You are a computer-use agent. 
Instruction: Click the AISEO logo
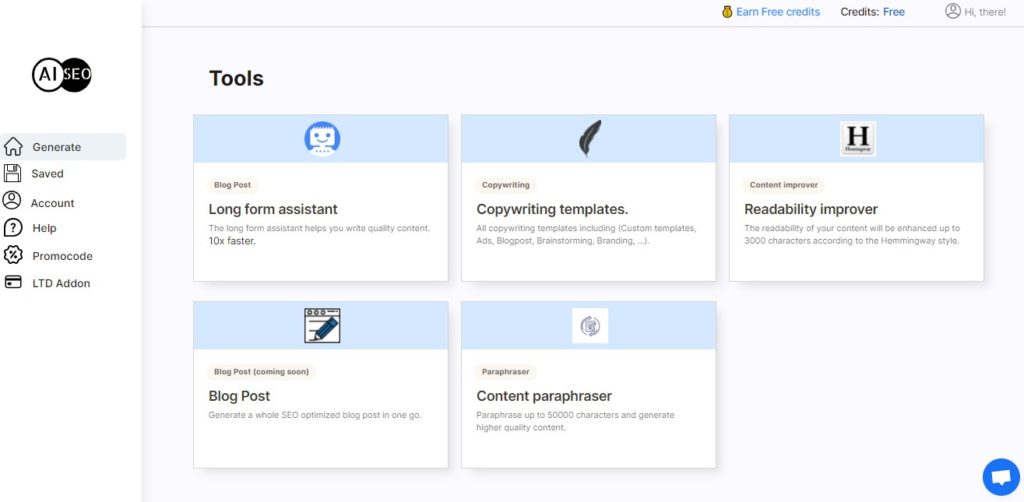click(62, 74)
